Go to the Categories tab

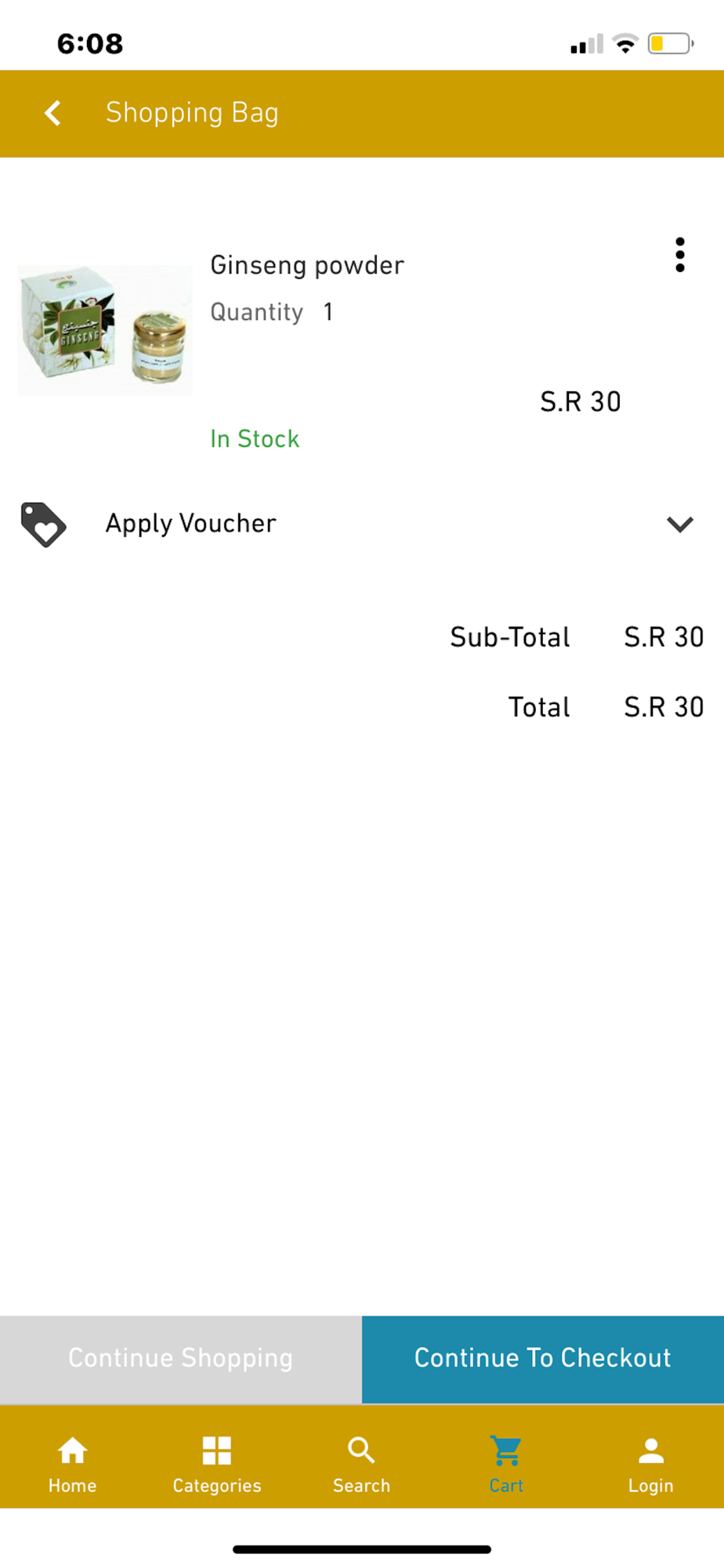click(x=217, y=1463)
